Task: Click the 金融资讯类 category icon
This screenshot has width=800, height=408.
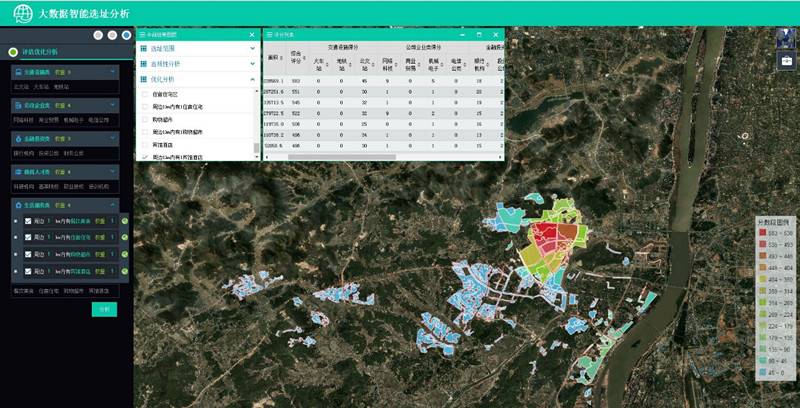Action: [x=18, y=139]
